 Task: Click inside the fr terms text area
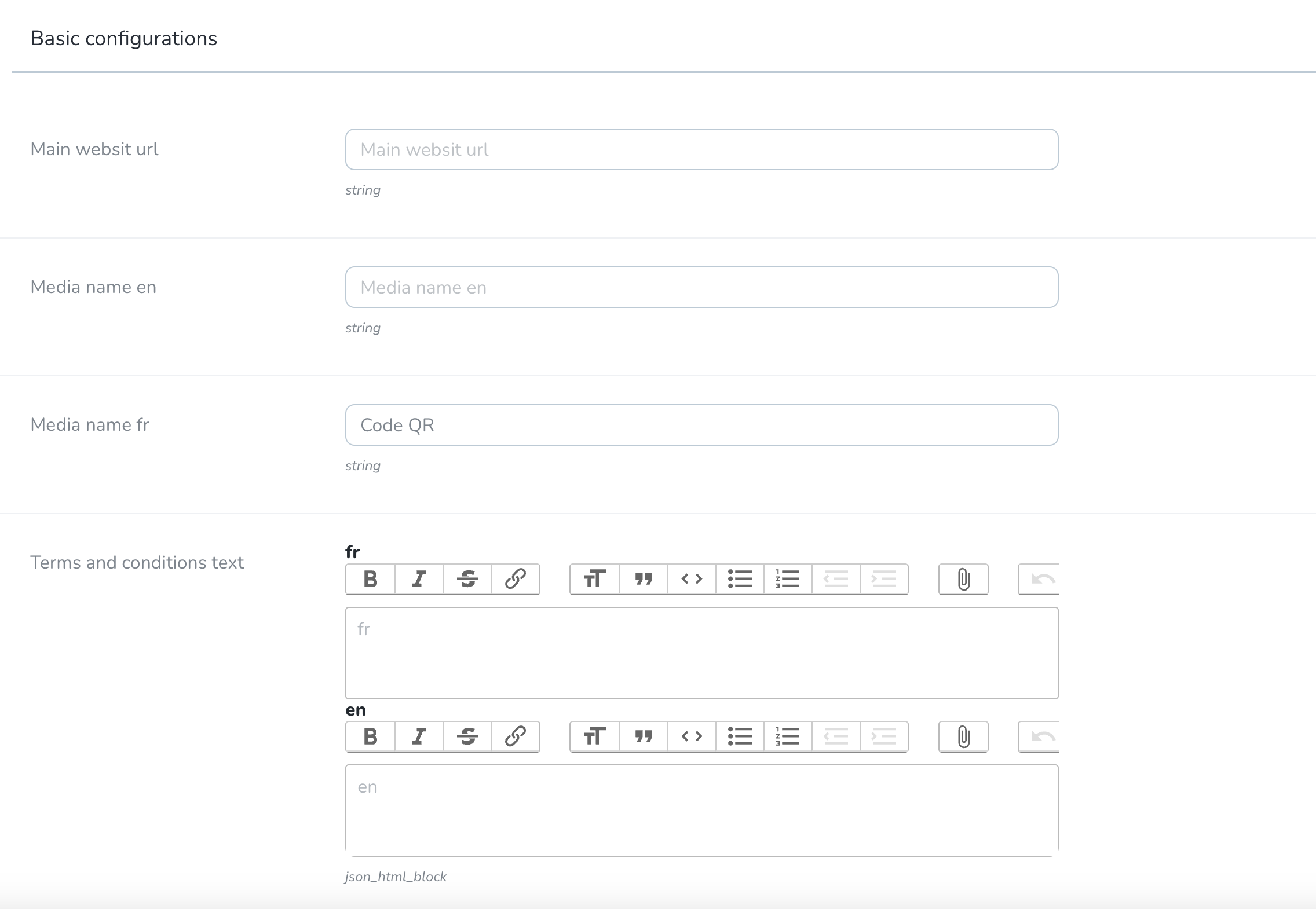tap(701, 653)
